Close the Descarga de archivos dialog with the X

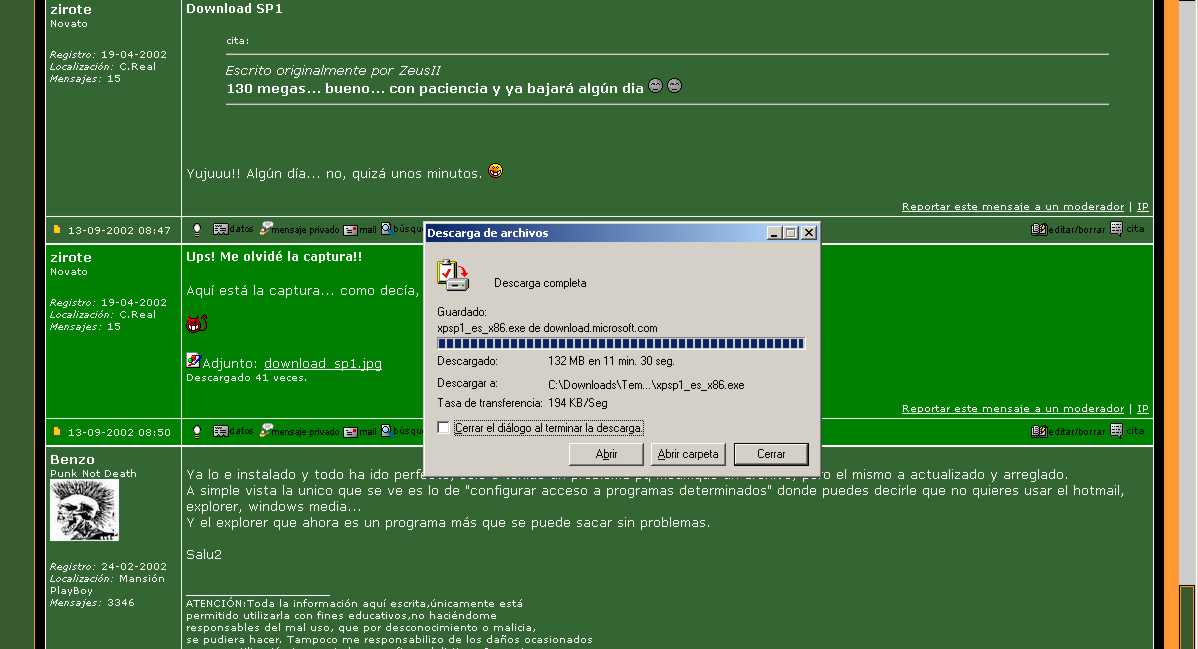point(808,232)
